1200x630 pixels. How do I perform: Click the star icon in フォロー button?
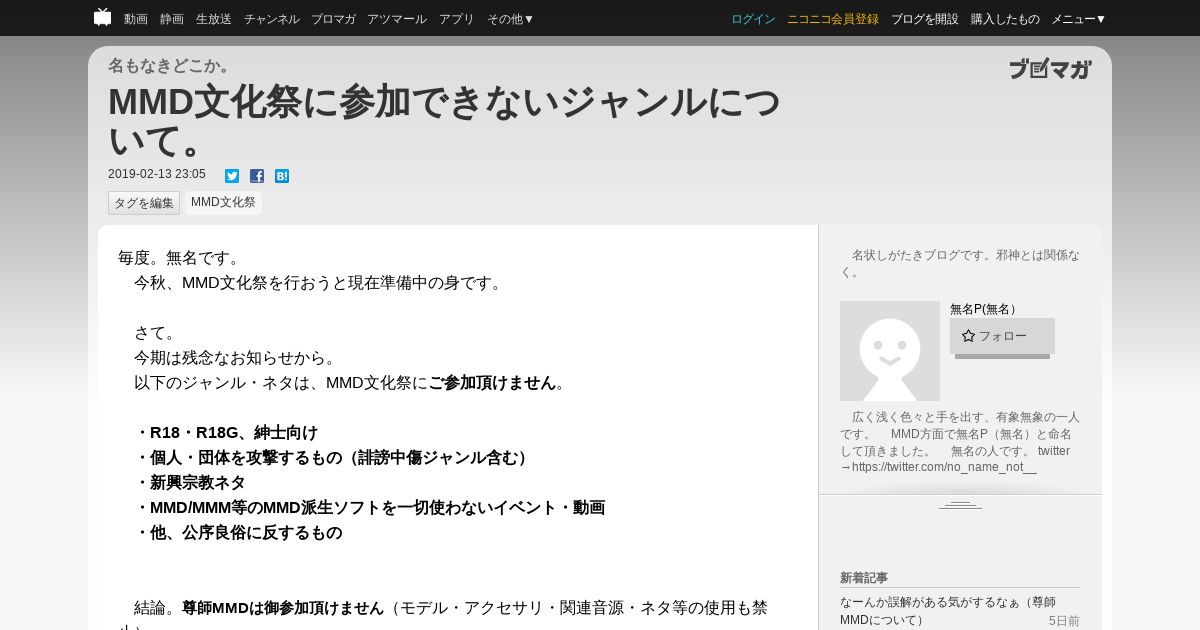click(x=968, y=336)
